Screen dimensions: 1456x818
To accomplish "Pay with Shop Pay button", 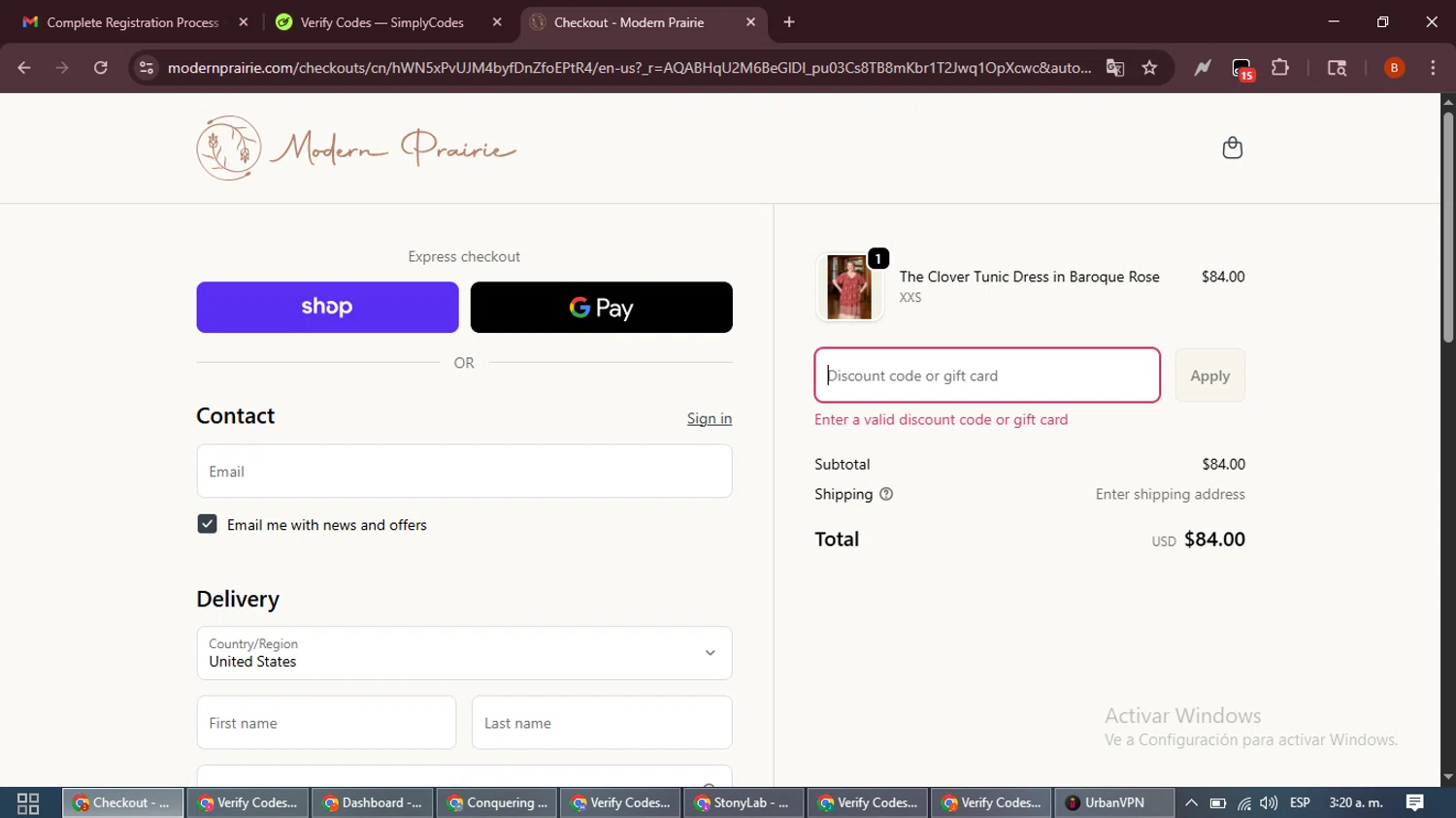I will click(327, 308).
